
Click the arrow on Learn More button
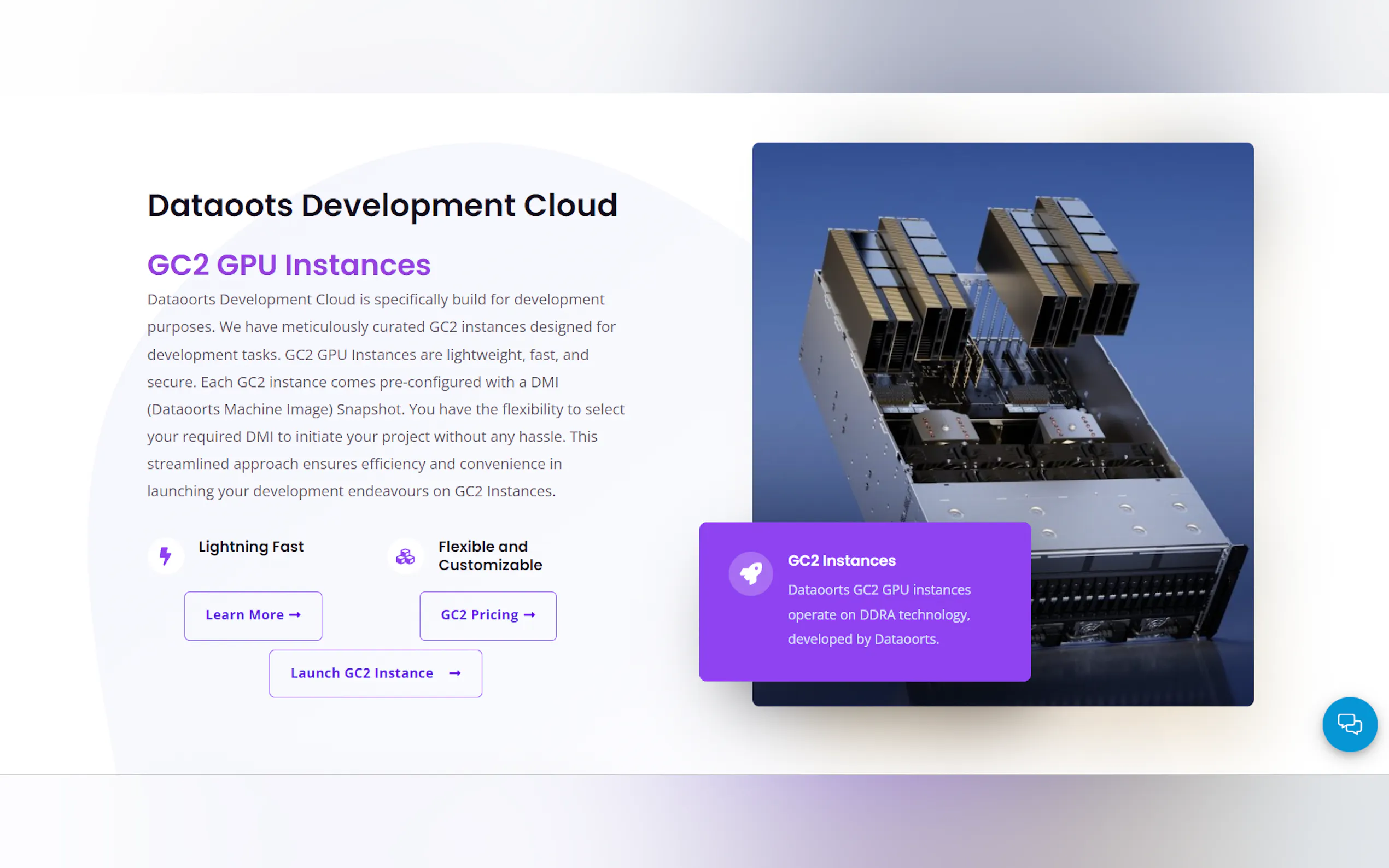295,615
